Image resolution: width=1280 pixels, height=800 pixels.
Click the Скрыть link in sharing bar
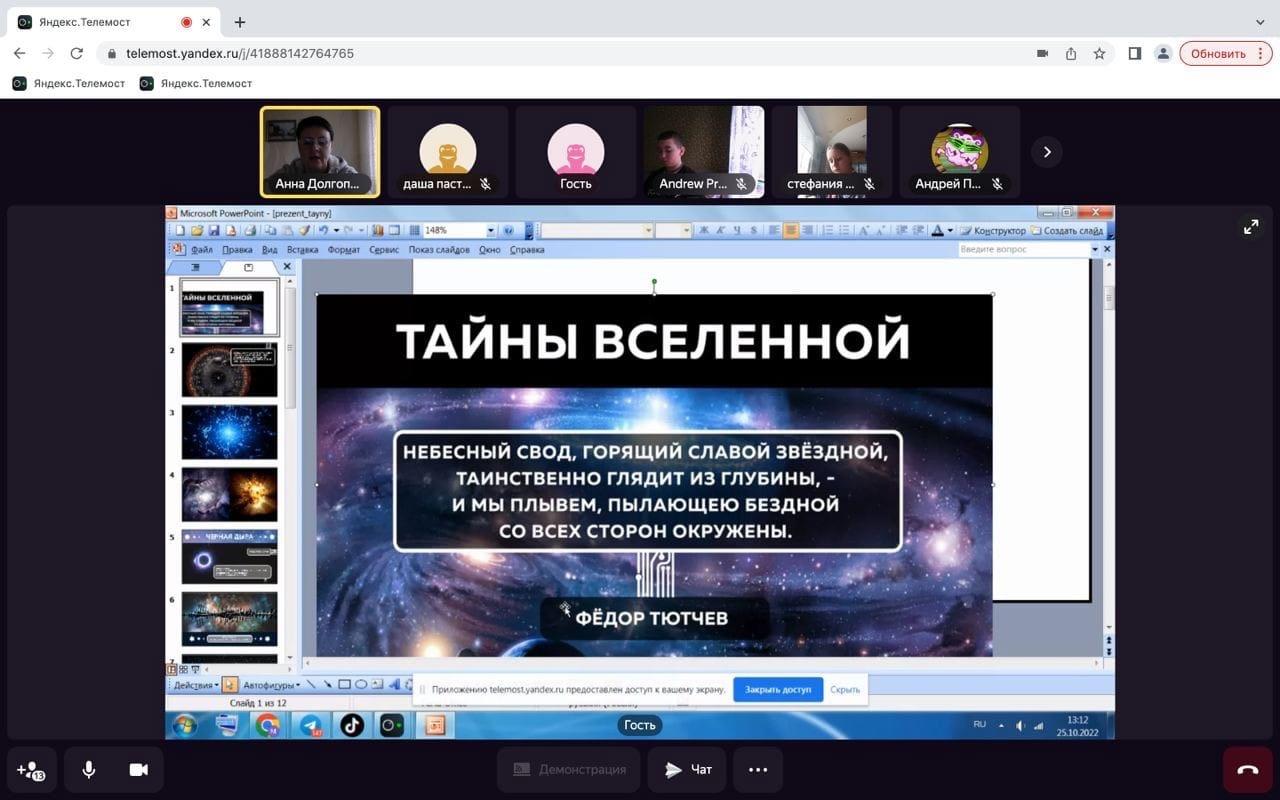click(845, 689)
